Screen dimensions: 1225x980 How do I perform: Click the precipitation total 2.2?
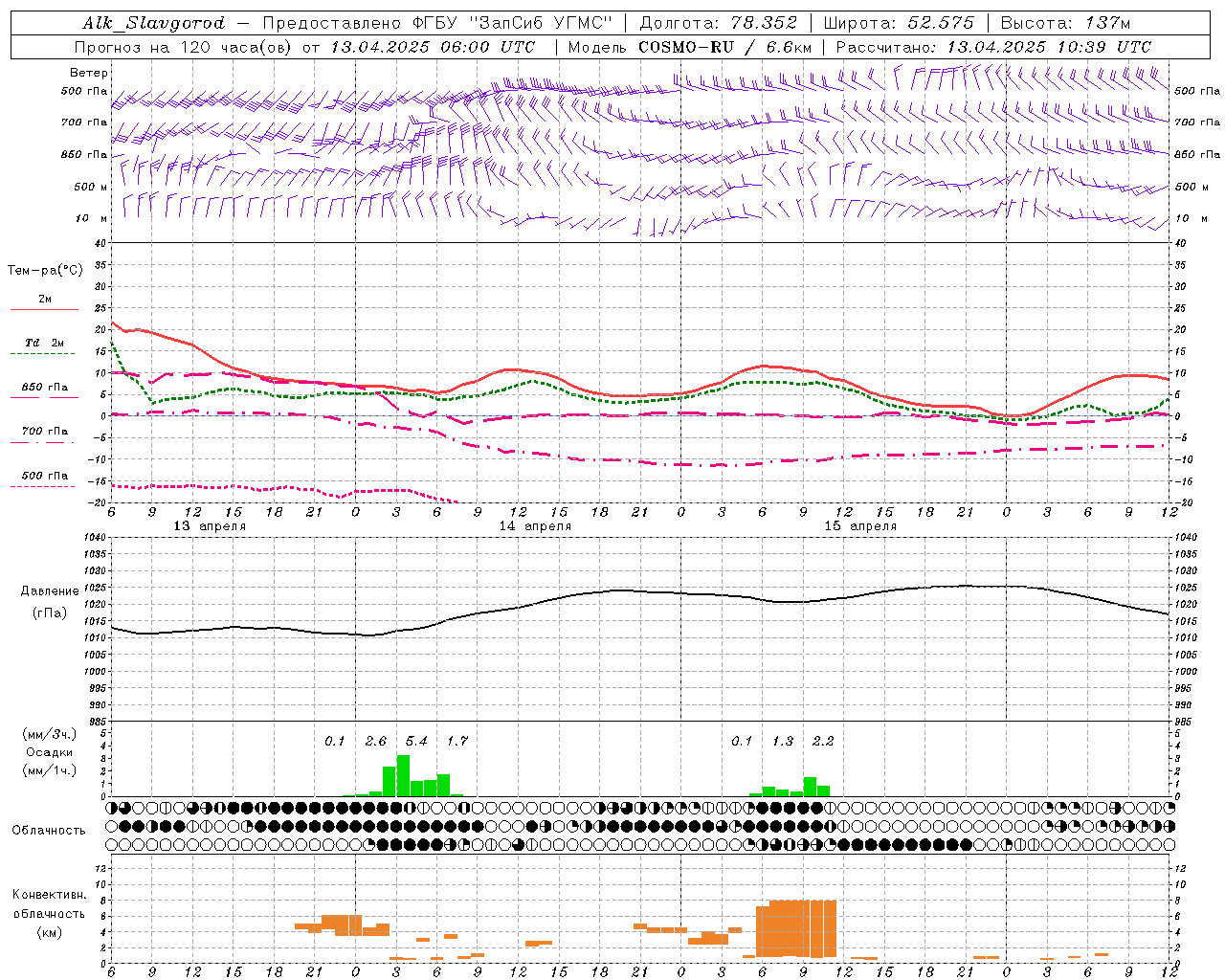click(823, 742)
